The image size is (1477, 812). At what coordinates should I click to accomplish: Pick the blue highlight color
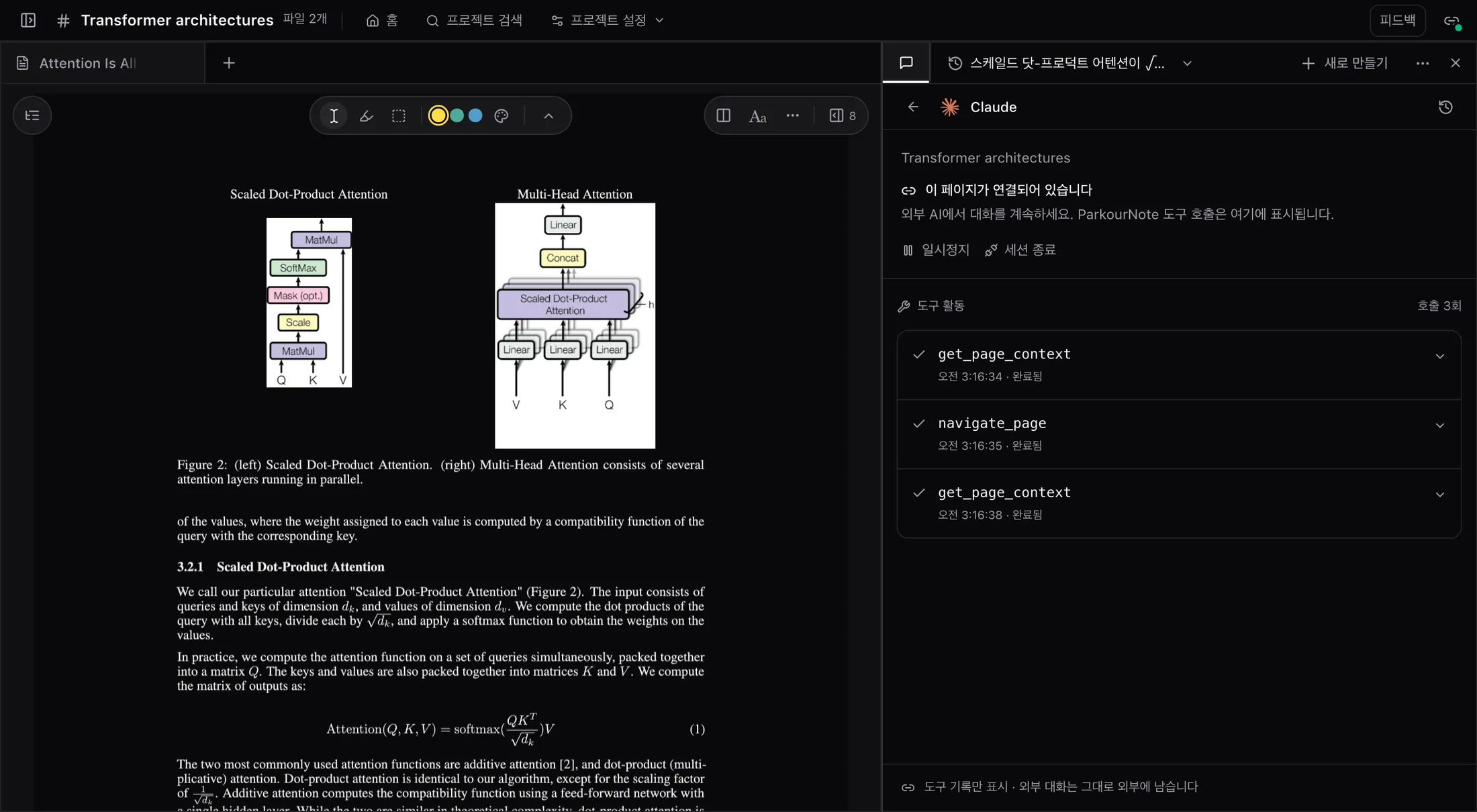click(475, 115)
